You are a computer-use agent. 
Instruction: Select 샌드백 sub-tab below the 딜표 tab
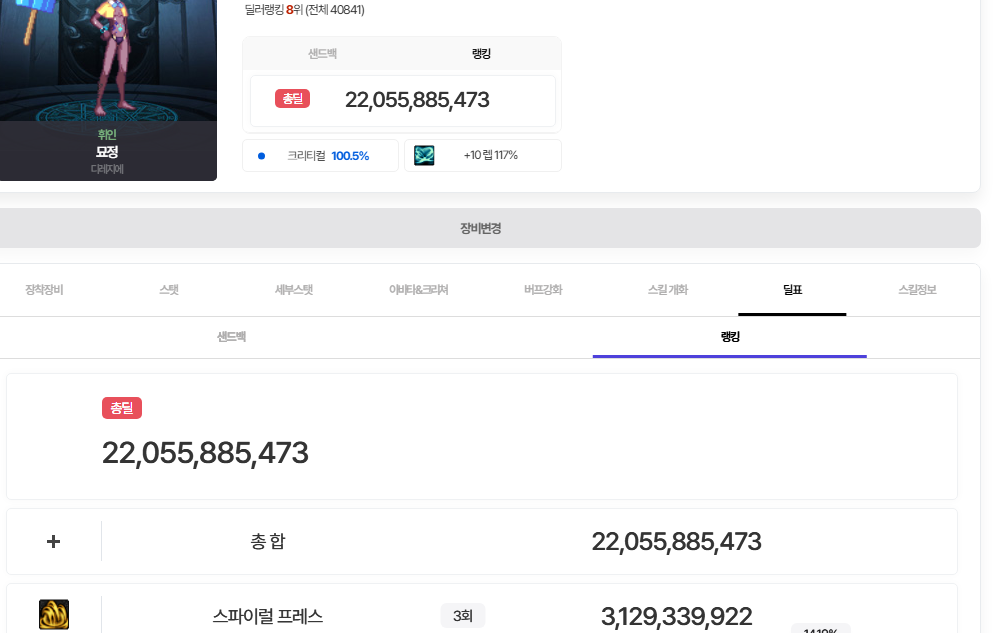[x=231, y=336]
